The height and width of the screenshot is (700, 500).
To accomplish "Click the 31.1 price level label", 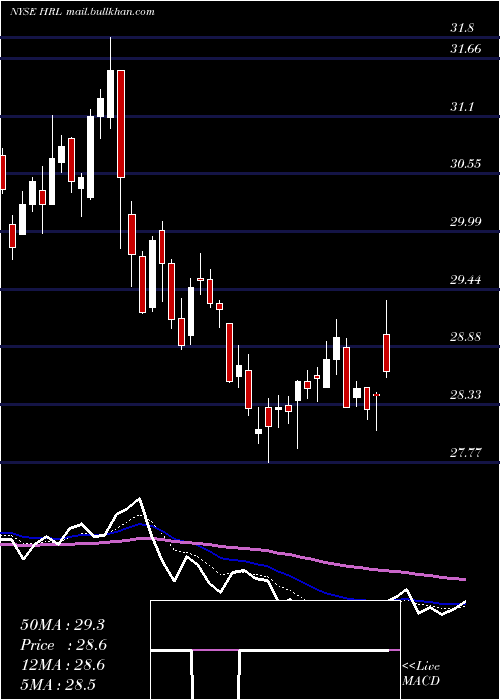I will 462,107.
